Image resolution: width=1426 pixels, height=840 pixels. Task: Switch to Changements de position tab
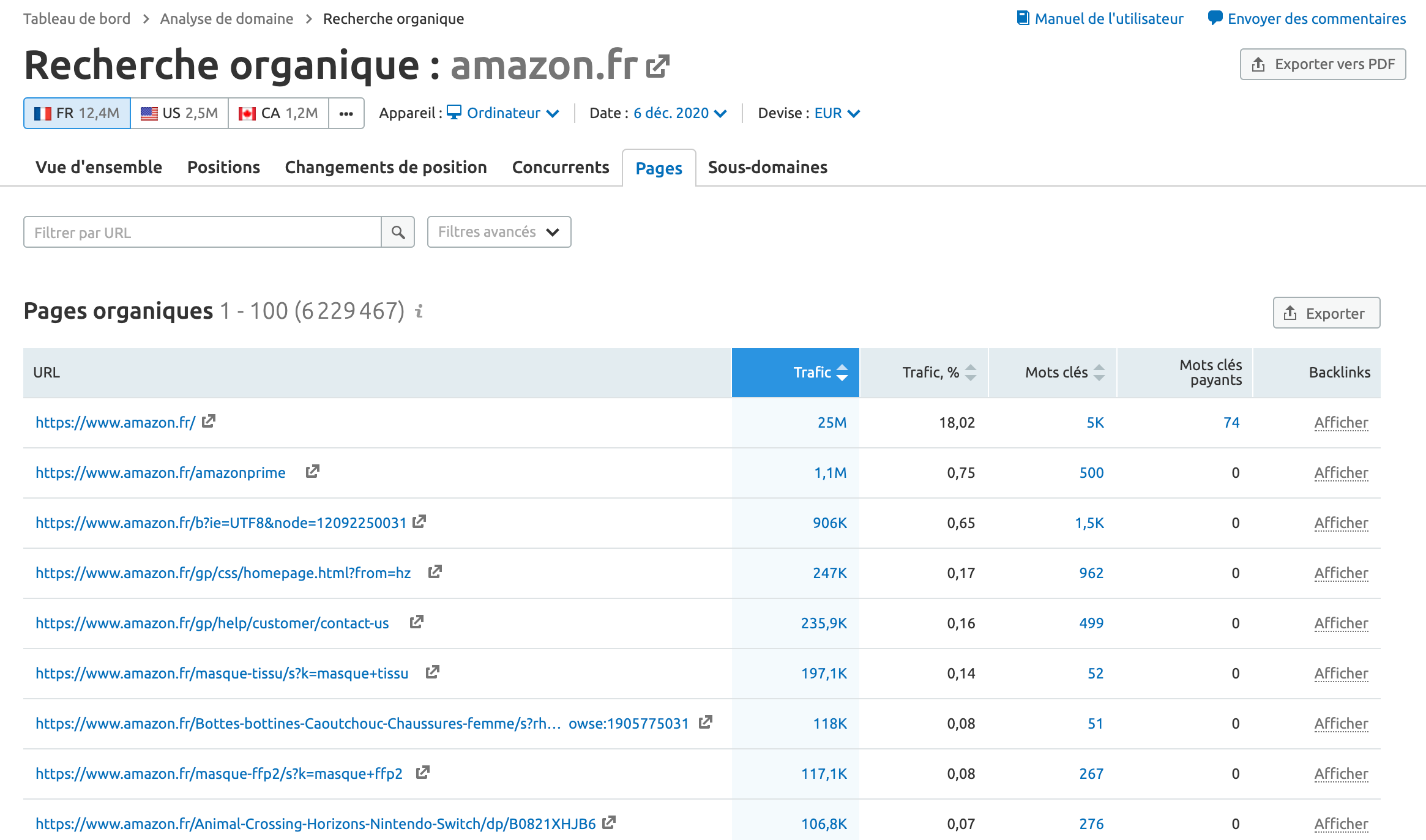click(386, 167)
